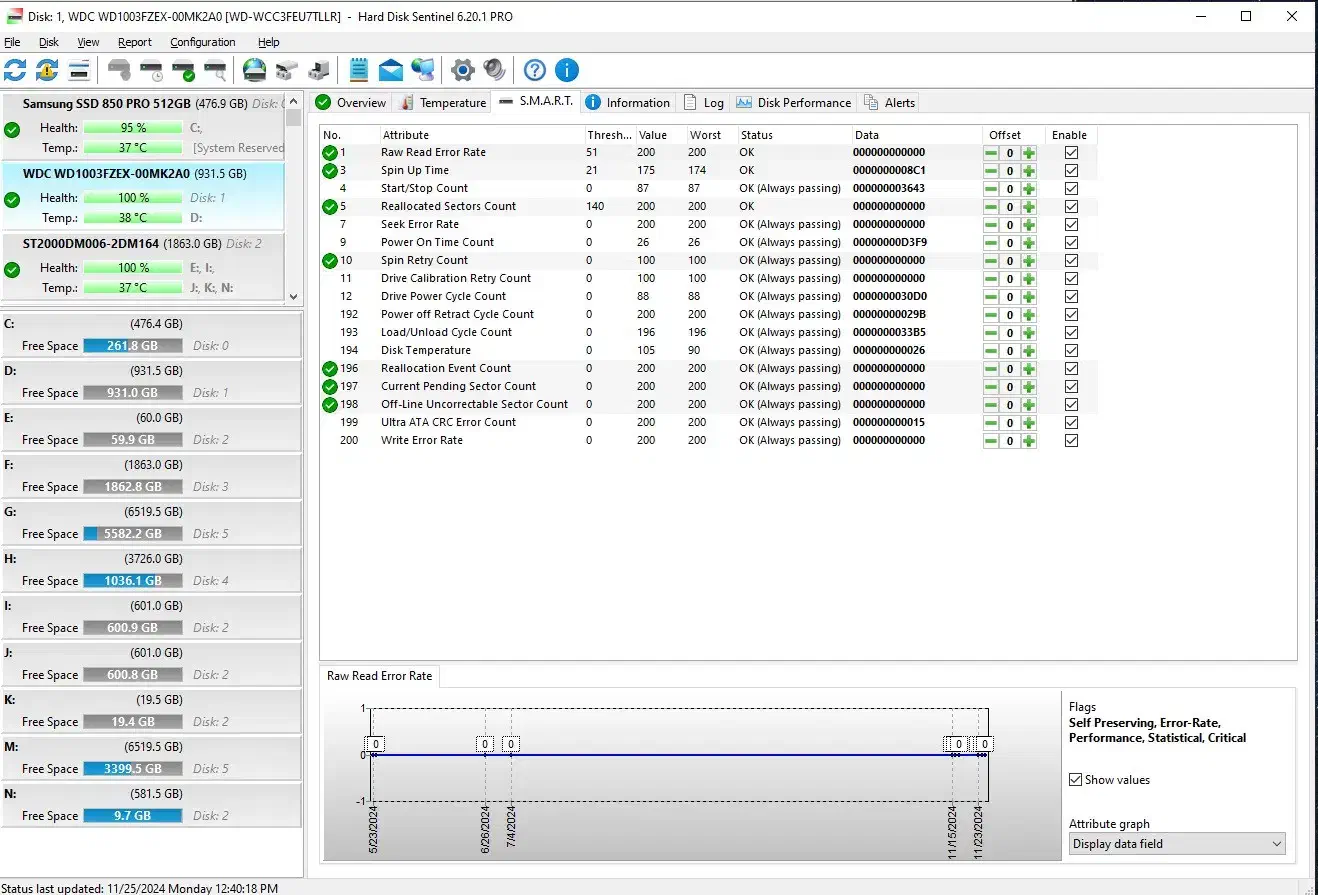Click the blue envelope email icon
This screenshot has width=1318, height=895.
391,70
